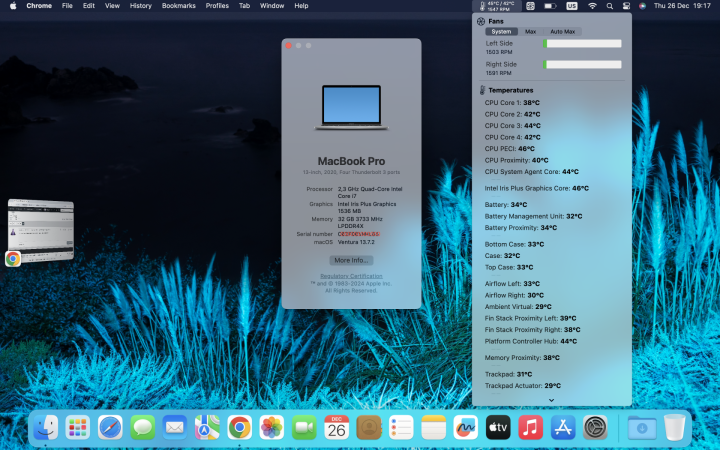Open the Tab menu
The height and width of the screenshot is (450, 720).
[244, 6]
